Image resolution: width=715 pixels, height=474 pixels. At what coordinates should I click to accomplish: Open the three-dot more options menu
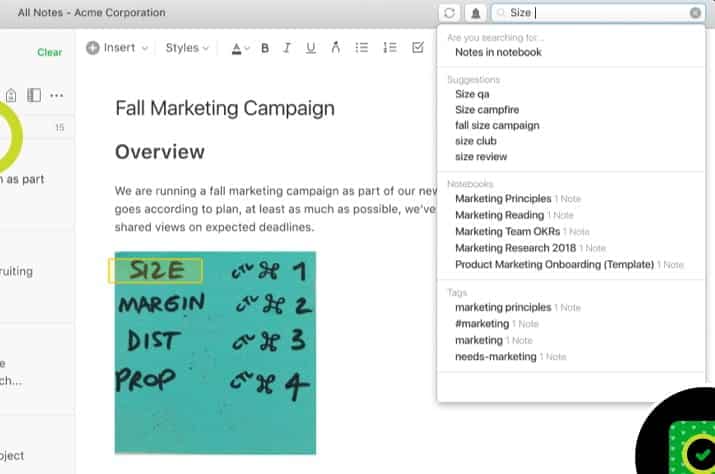click(x=57, y=95)
